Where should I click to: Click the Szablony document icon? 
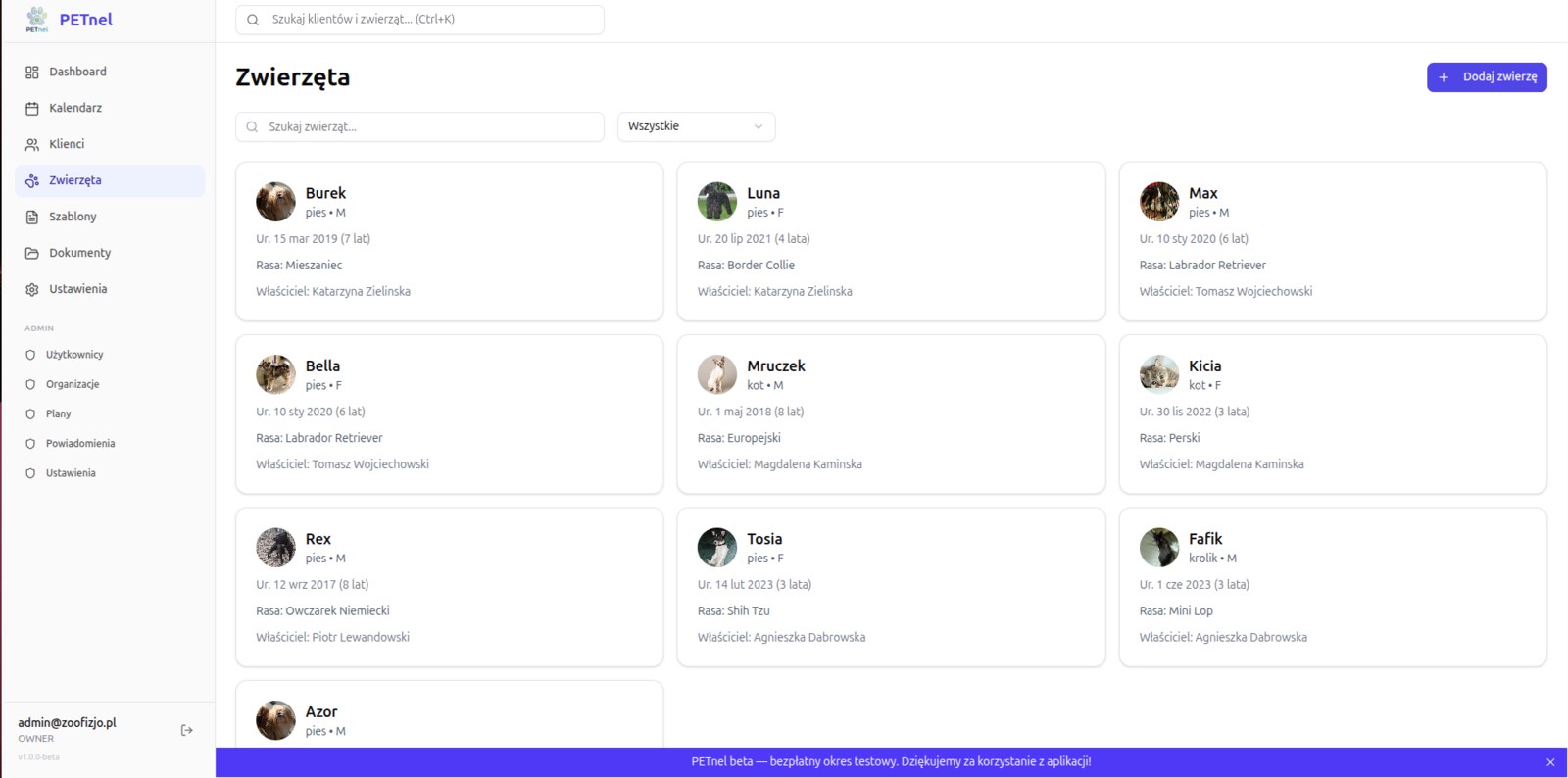(x=32, y=218)
